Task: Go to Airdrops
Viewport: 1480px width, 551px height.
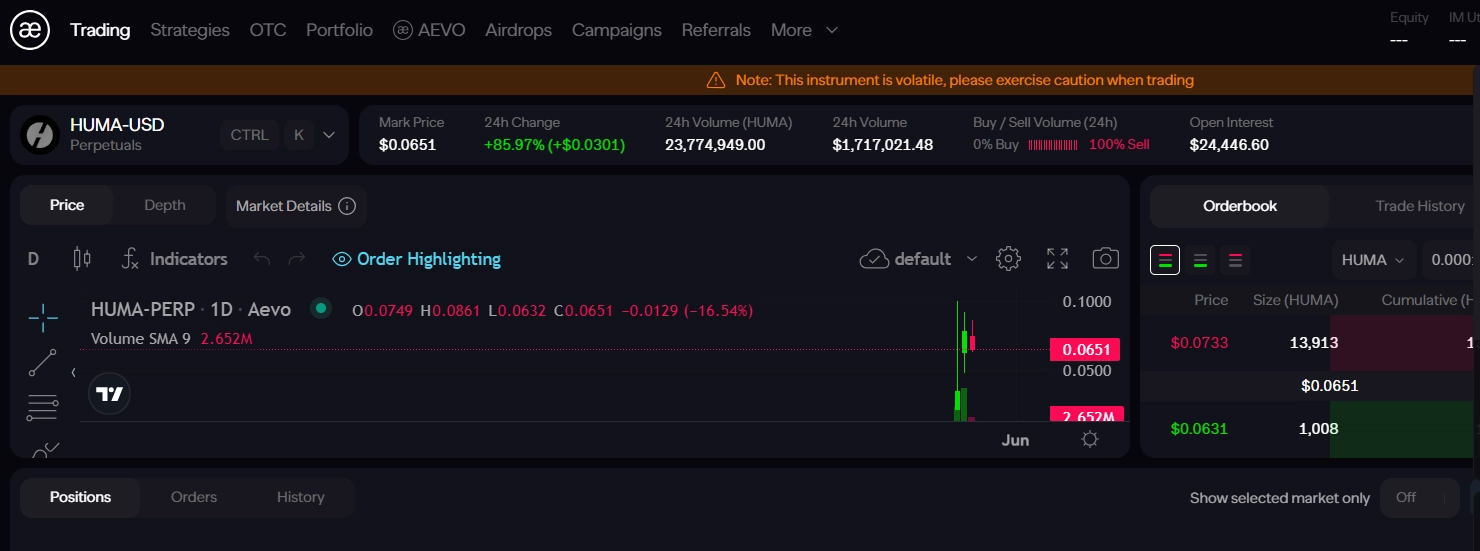Action: pyautogui.click(x=518, y=30)
